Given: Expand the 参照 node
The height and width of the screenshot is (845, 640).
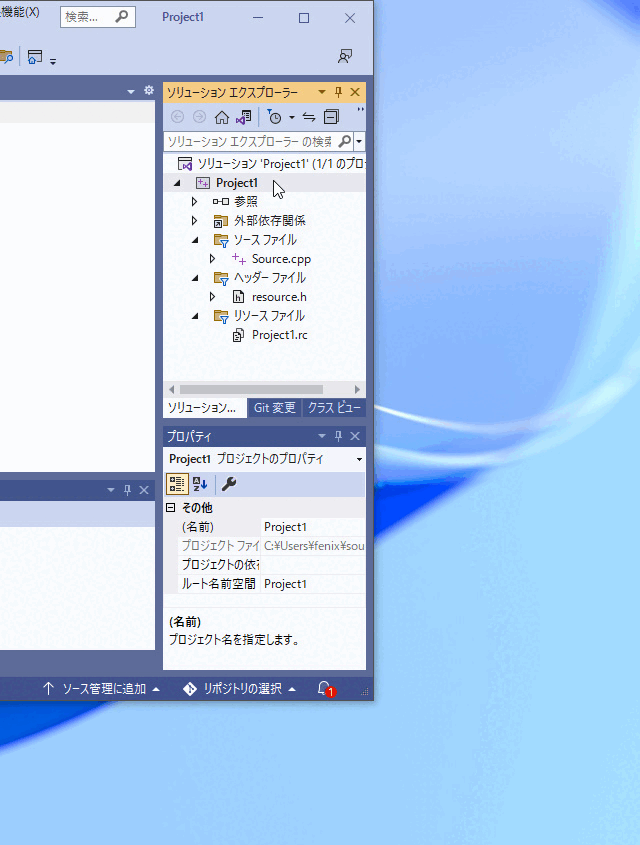Looking at the screenshot, I should (194, 202).
